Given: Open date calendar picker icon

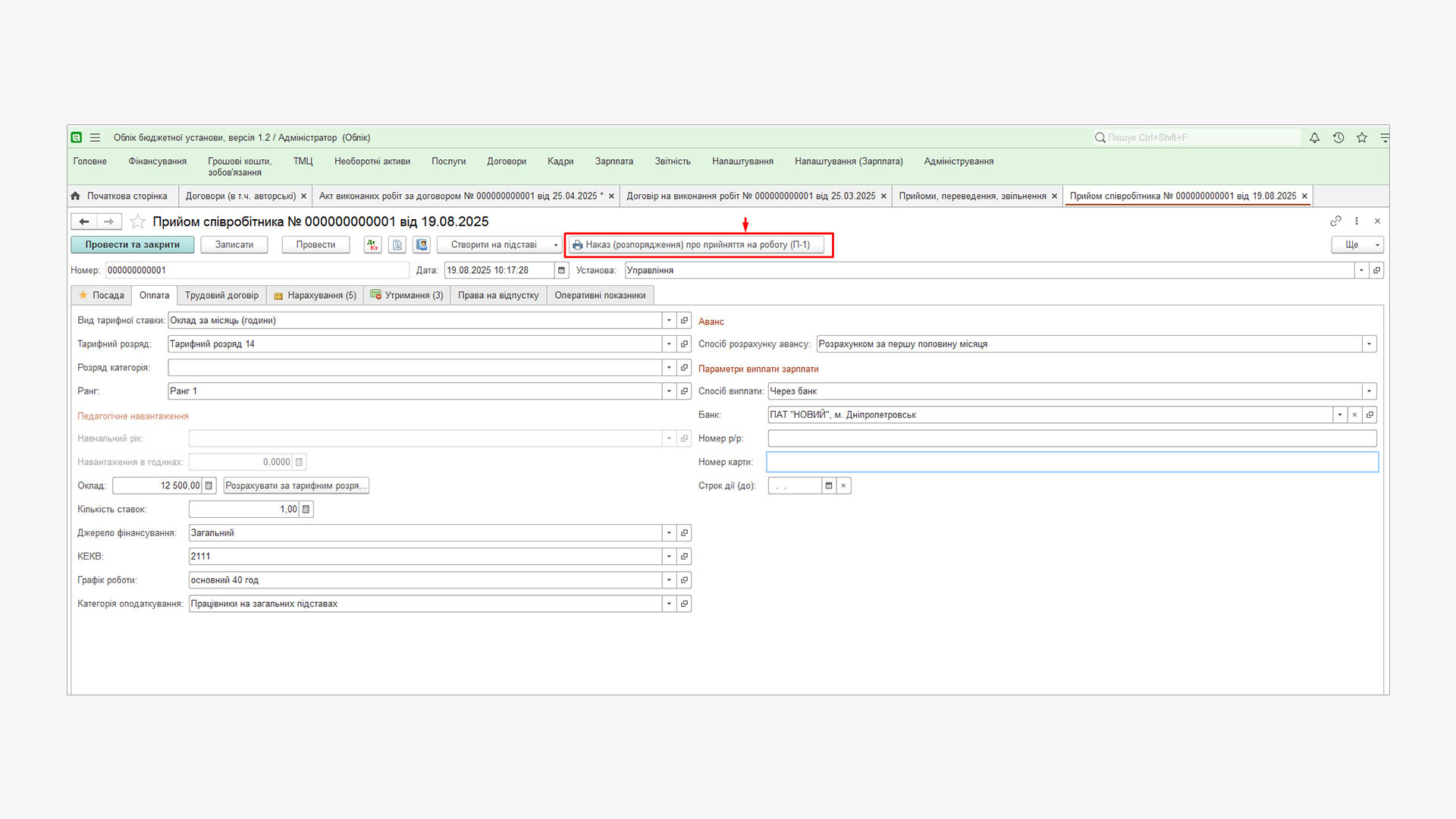Looking at the screenshot, I should 561,270.
